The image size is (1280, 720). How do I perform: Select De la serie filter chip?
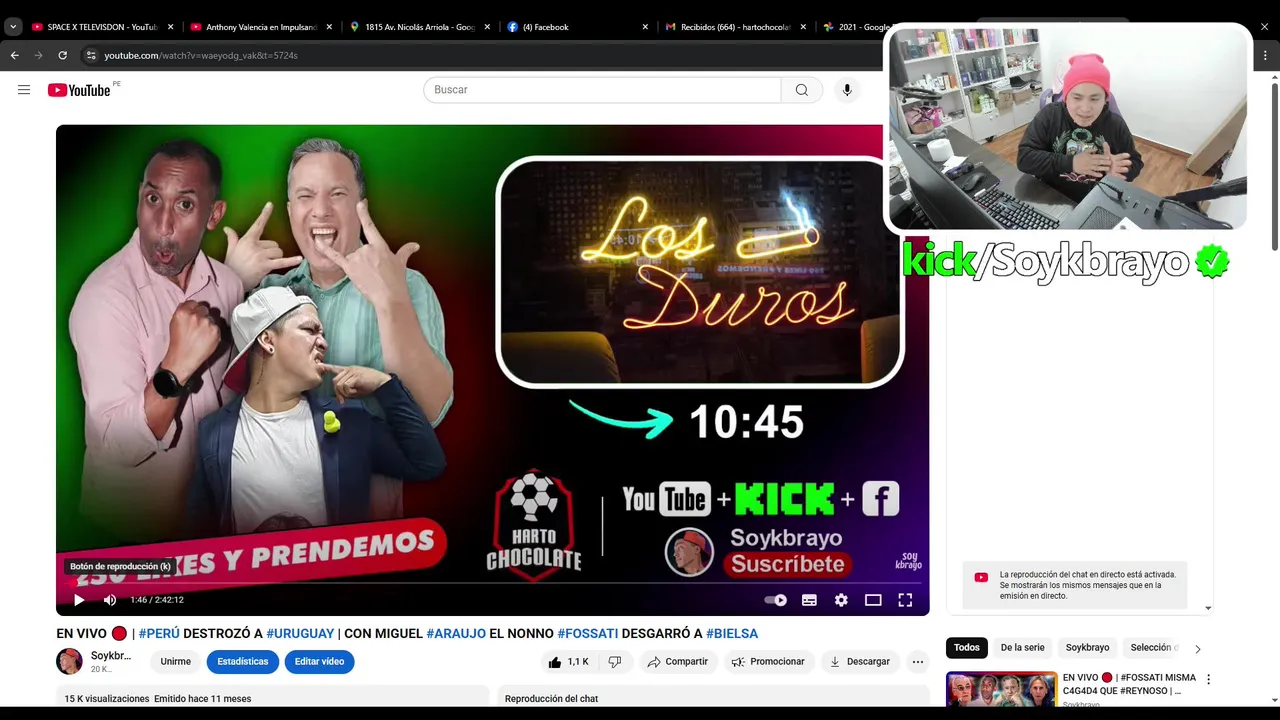(x=1022, y=648)
